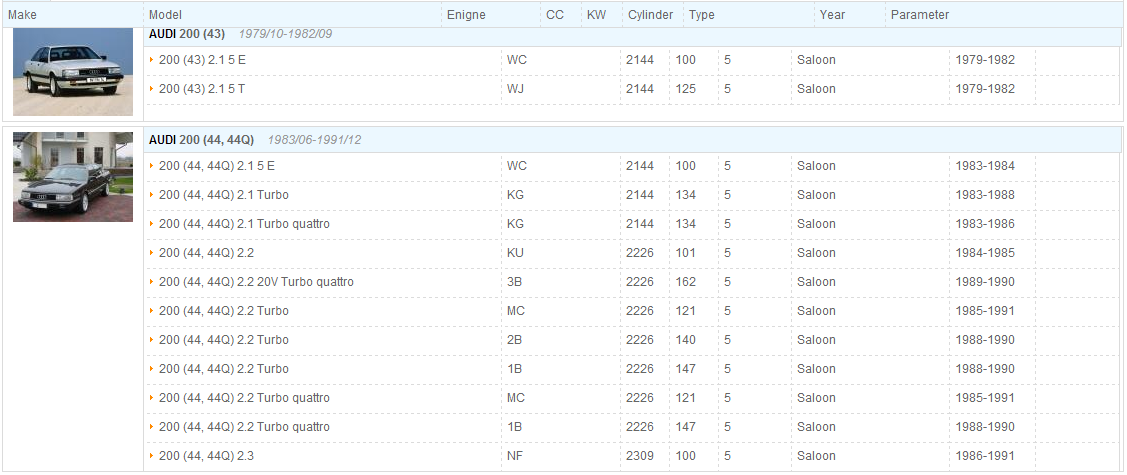Screen dimensions: 1127x475
Task: Click the arrow bullet next to 200 (44, 44Q) 2.3
Action: click(x=152, y=456)
